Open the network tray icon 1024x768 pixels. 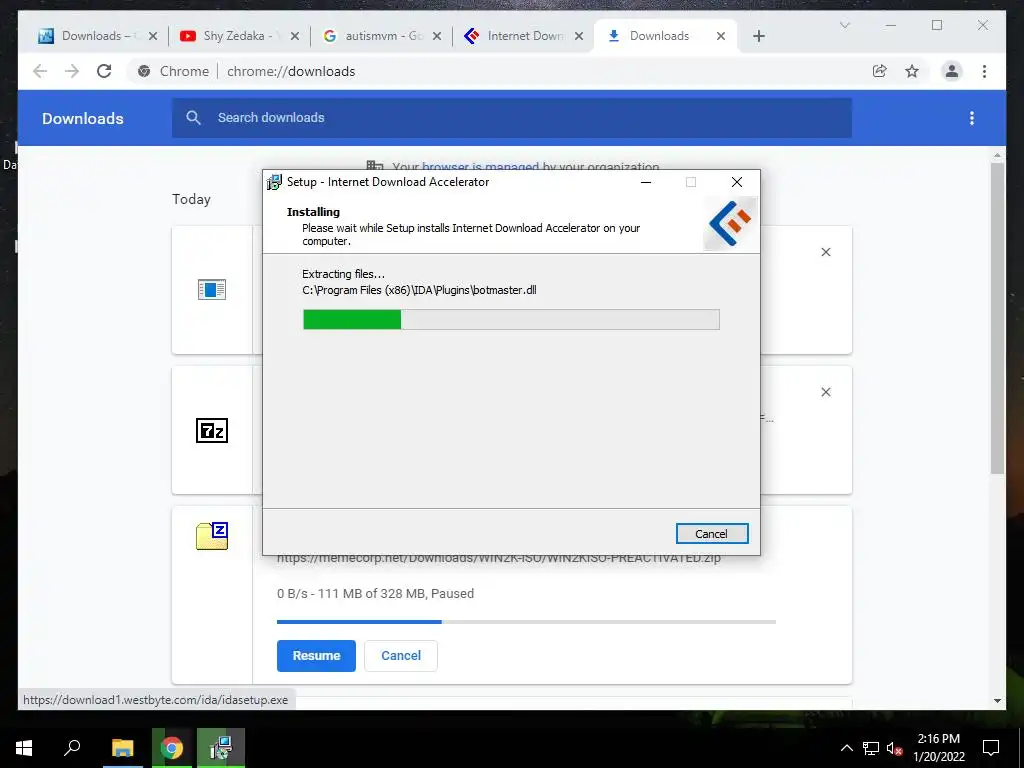tap(871, 748)
